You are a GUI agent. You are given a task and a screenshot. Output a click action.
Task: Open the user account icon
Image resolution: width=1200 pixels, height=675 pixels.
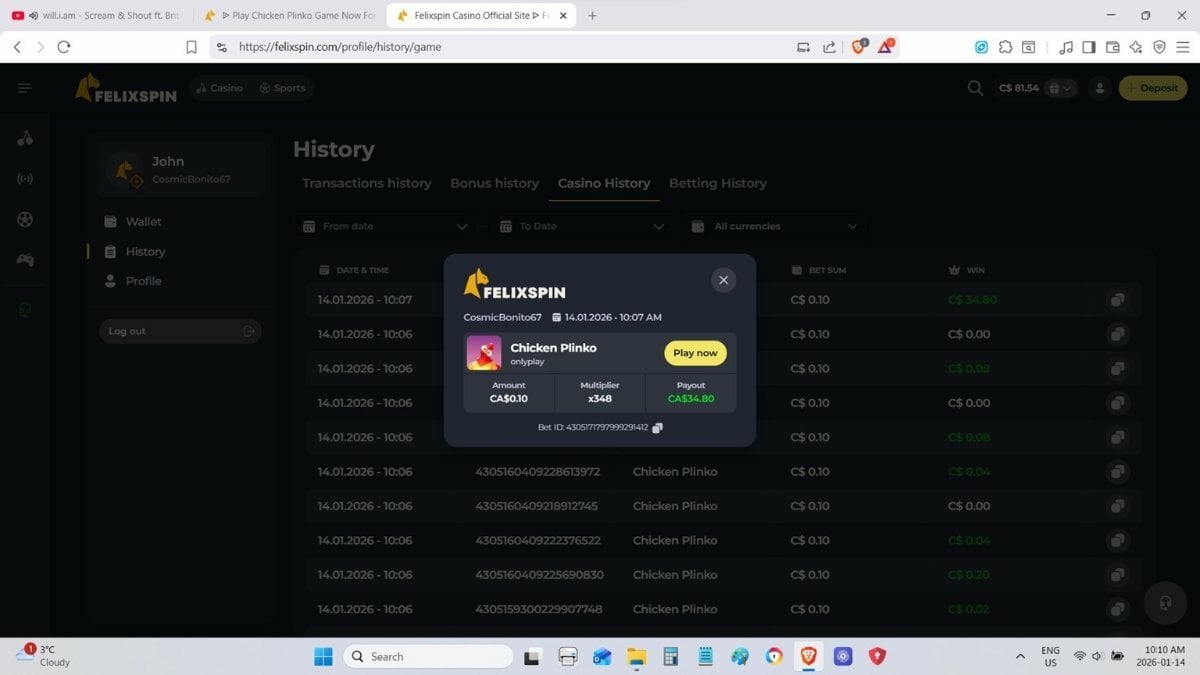coord(1099,88)
